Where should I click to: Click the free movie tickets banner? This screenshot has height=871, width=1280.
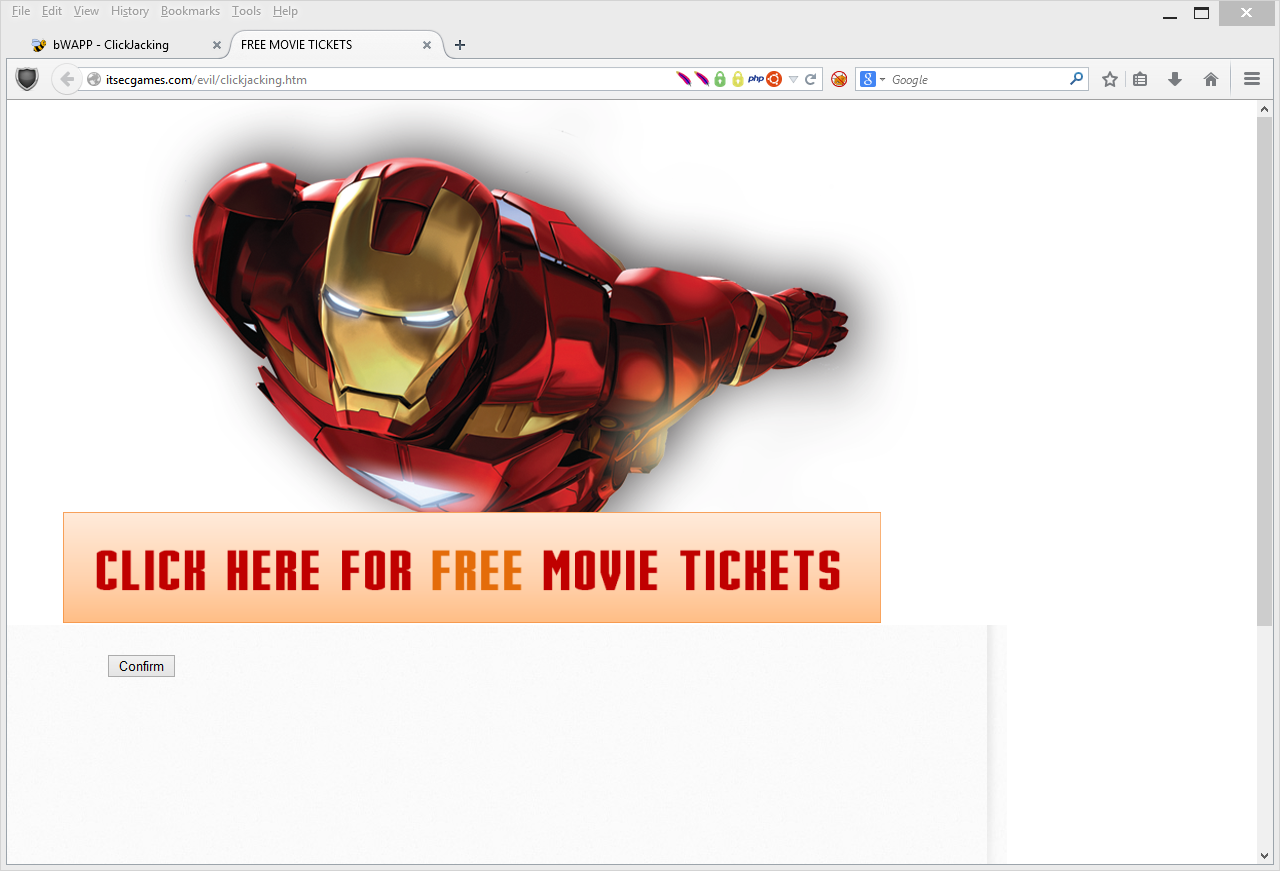[471, 568]
